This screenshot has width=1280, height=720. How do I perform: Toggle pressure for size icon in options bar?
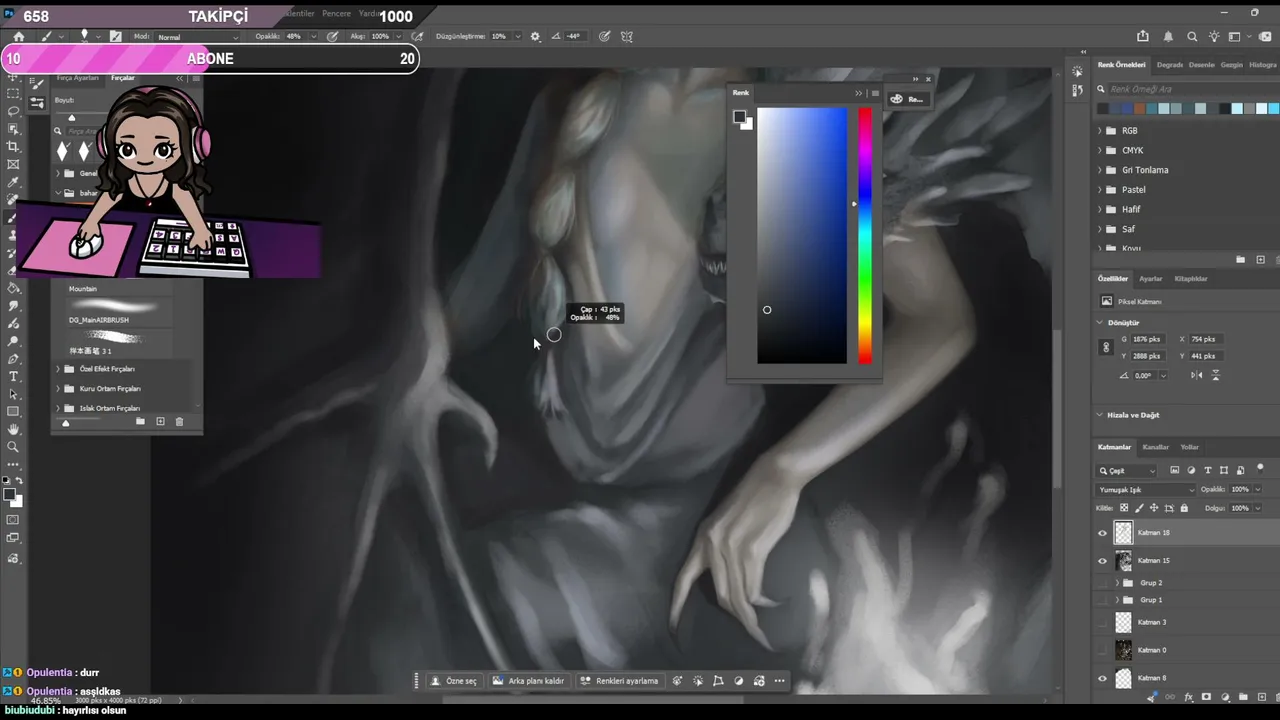pos(605,37)
